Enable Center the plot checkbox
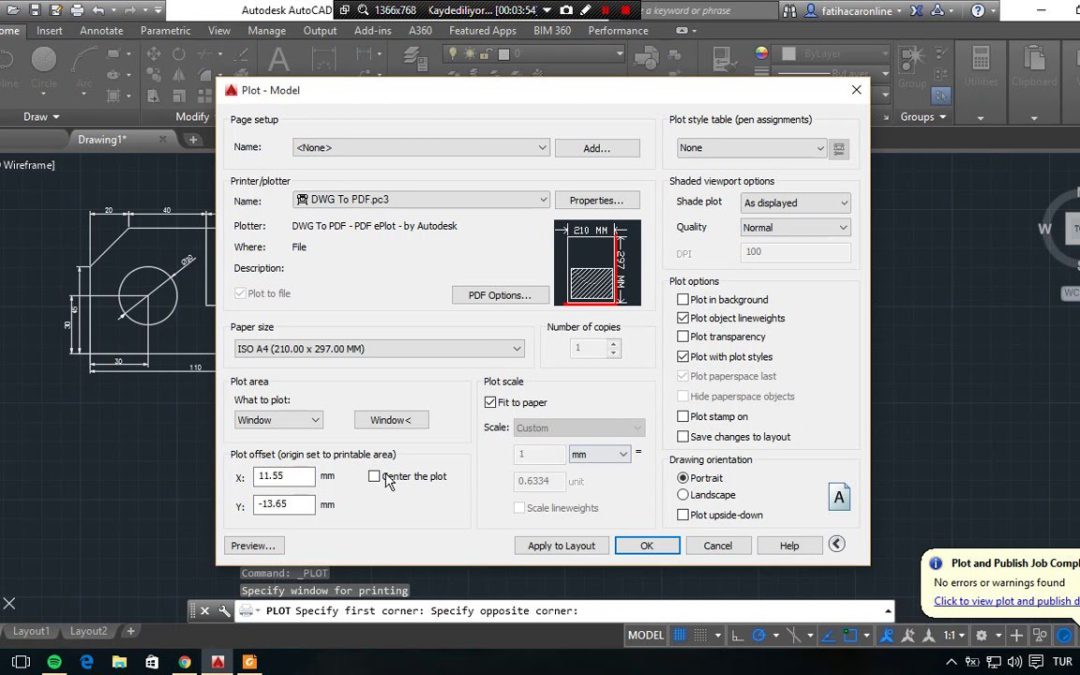 (x=374, y=476)
